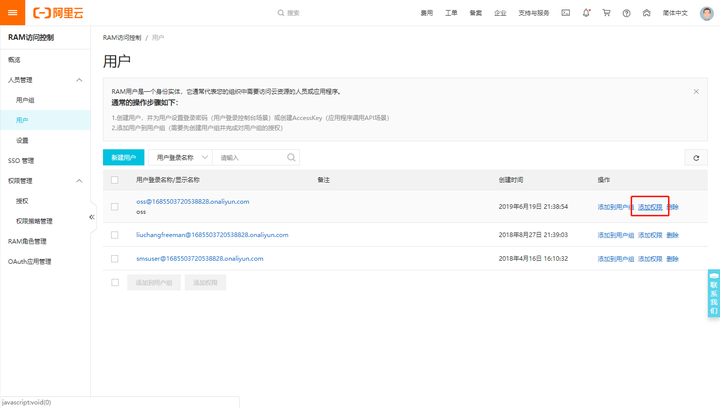Open the Cloud Shell terminal icon
Viewport: 720px width, 408px height.
(566, 13)
